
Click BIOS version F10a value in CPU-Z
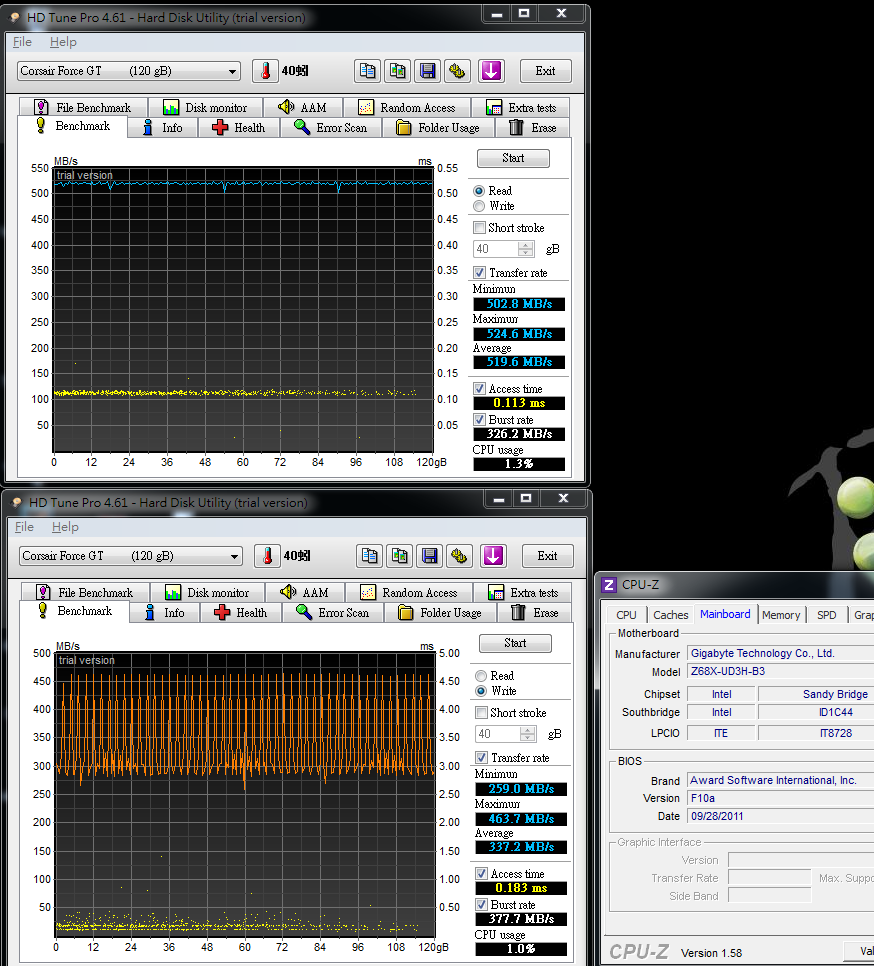pos(780,798)
